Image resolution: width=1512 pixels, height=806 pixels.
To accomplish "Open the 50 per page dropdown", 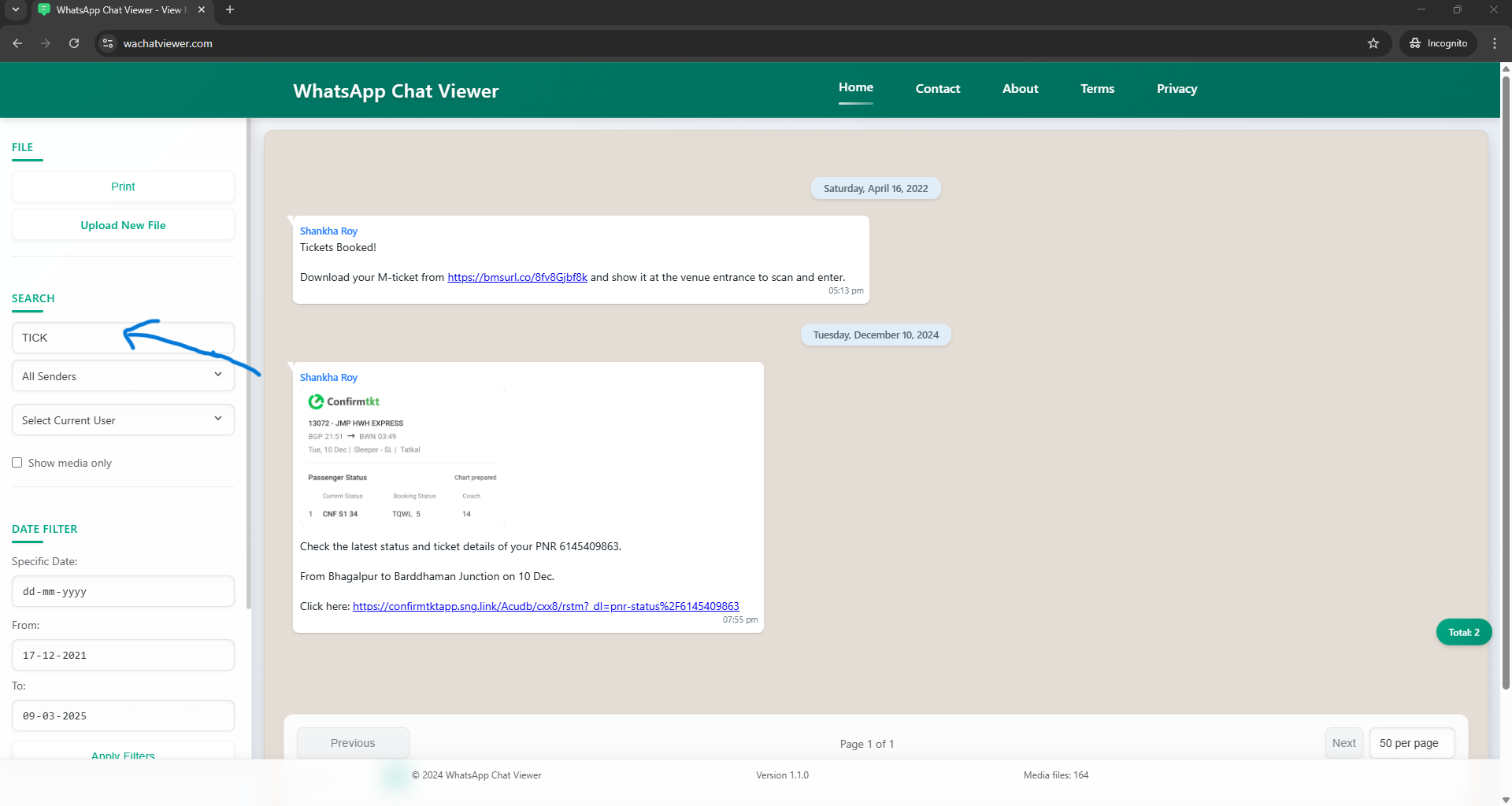I will tap(1411, 742).
